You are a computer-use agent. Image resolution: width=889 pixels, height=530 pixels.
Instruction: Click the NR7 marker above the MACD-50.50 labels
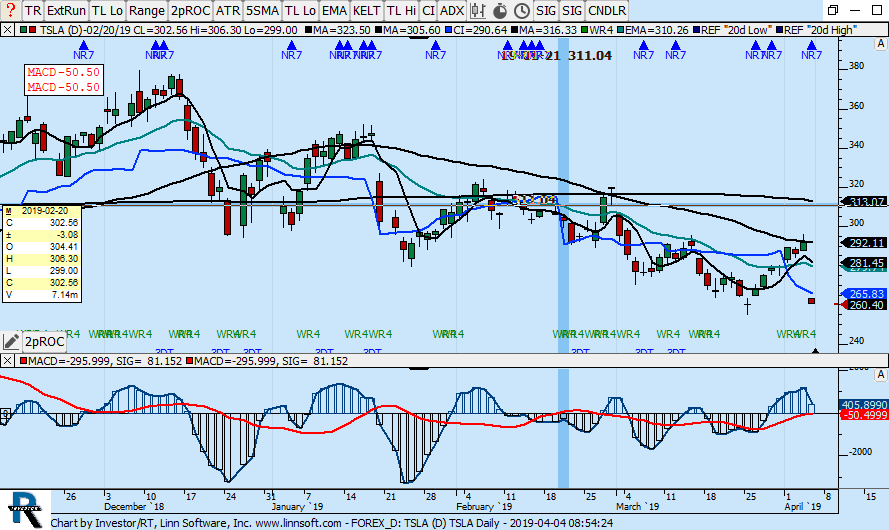tap(83, 50)
